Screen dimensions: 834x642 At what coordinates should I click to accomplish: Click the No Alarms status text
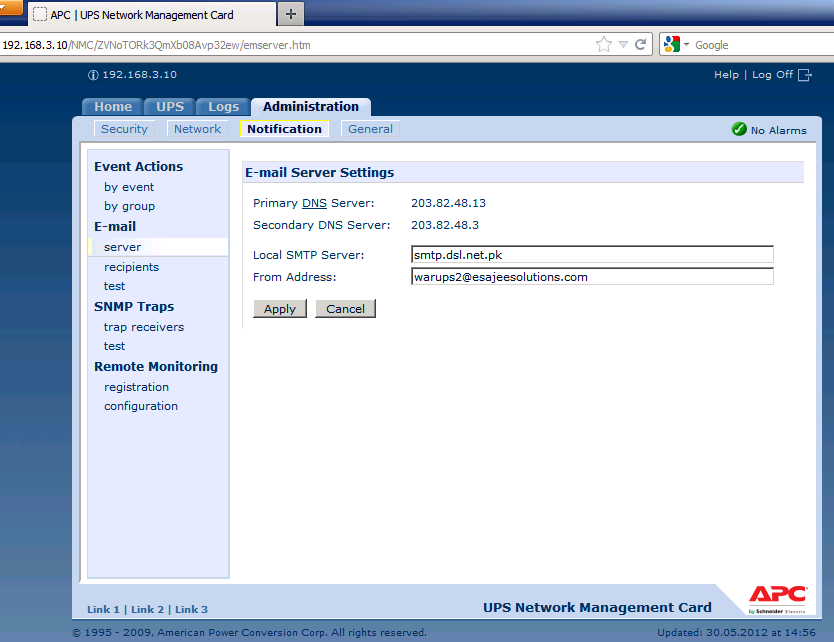point(779,130)
